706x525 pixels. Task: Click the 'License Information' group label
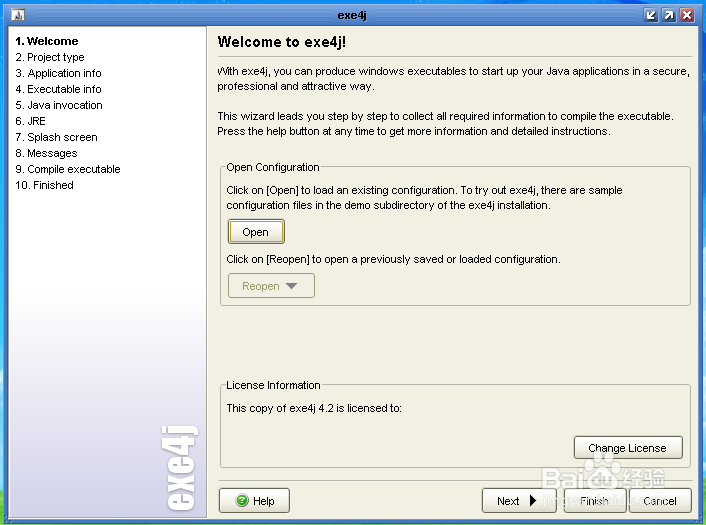coord(273,385)
